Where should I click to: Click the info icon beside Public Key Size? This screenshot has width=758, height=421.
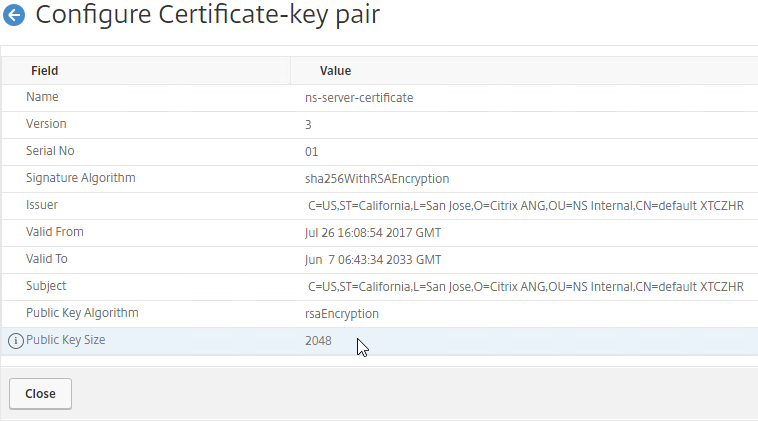[15, 341]
